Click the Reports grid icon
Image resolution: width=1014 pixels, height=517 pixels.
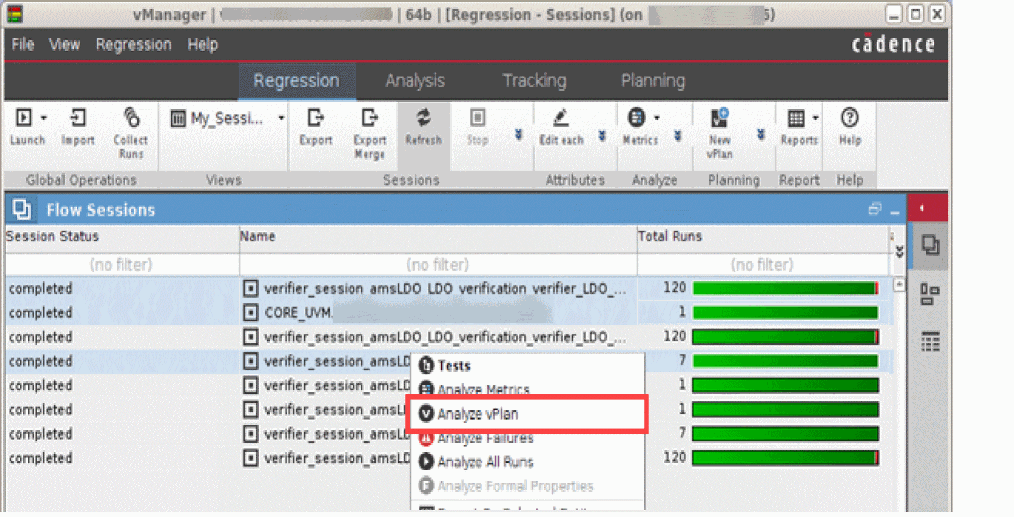coord(796,118)
